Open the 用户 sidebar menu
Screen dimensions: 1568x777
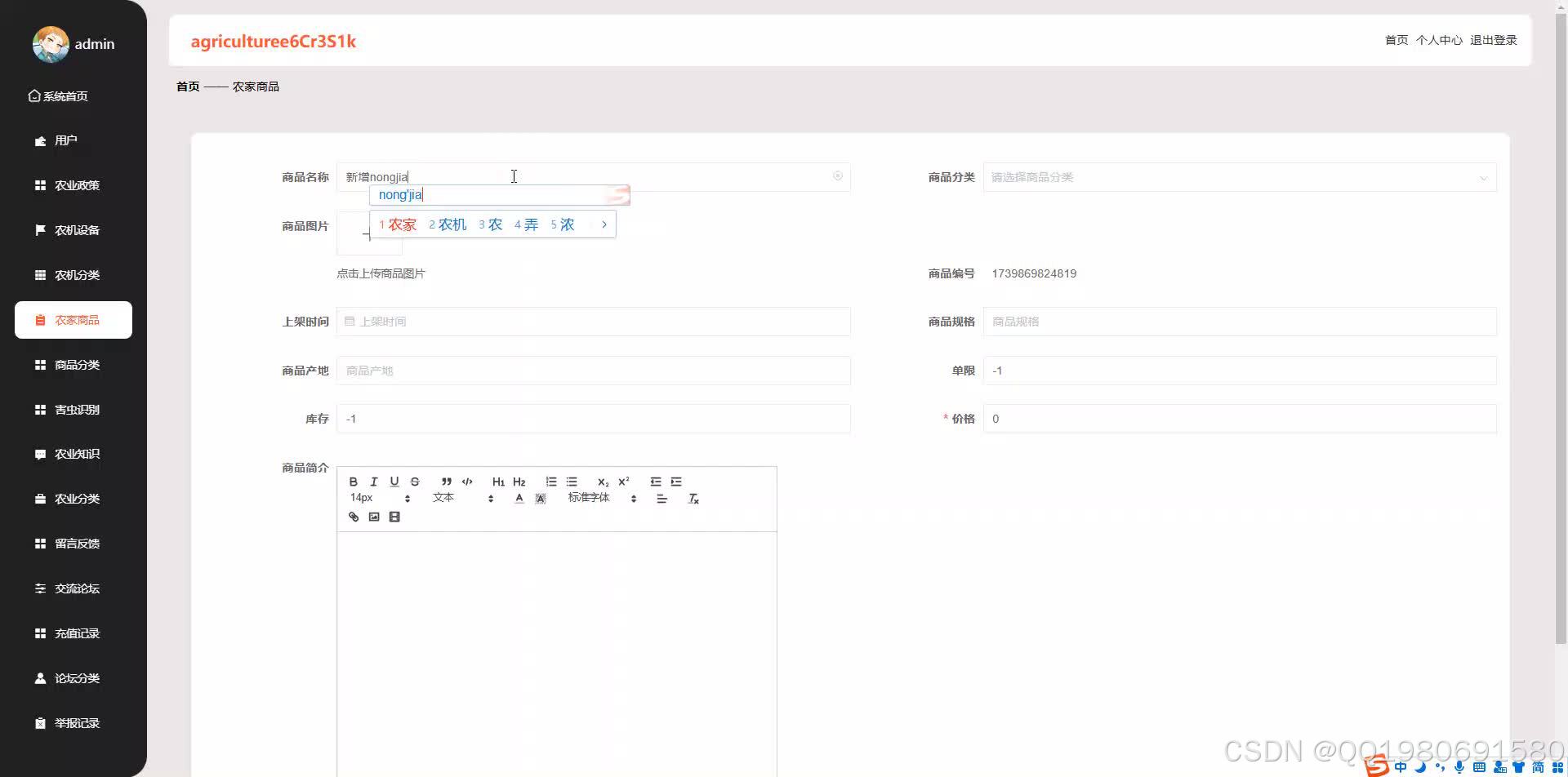pos(73,140)
